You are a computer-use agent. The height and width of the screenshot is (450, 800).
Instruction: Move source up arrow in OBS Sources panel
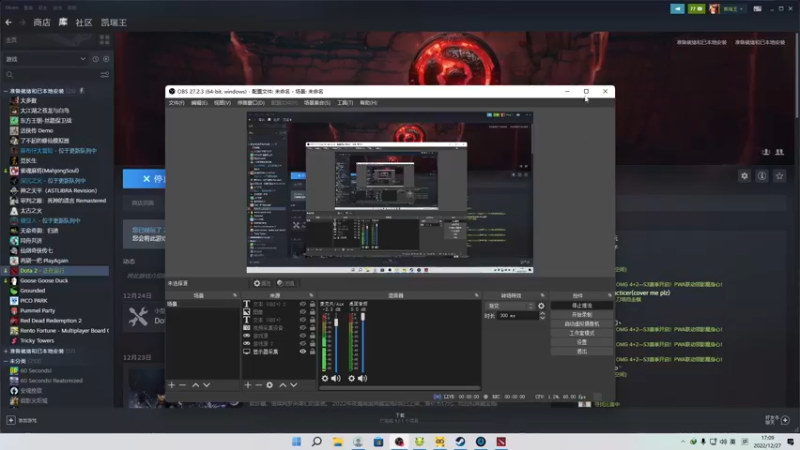point(283,385)
